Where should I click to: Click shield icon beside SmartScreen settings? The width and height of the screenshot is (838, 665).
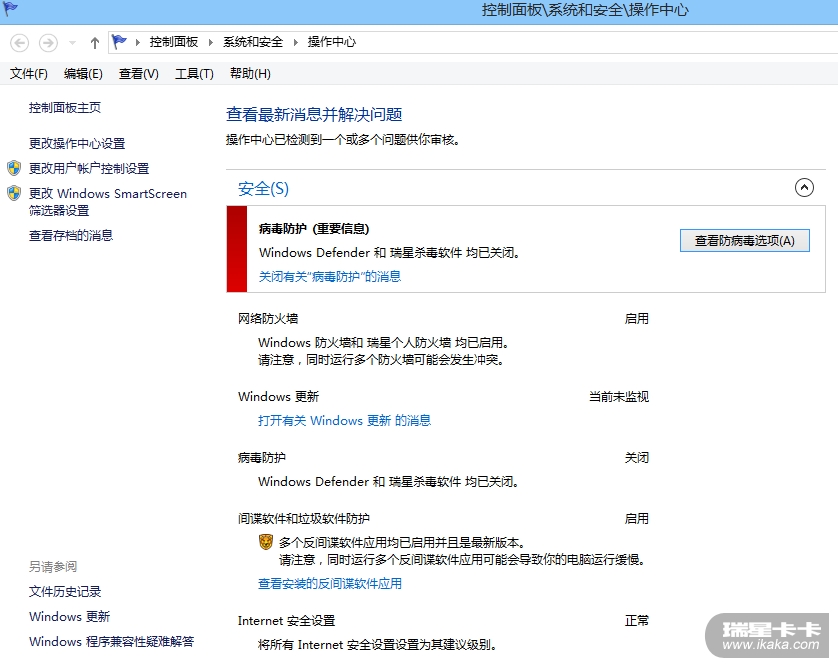[14, 193]
